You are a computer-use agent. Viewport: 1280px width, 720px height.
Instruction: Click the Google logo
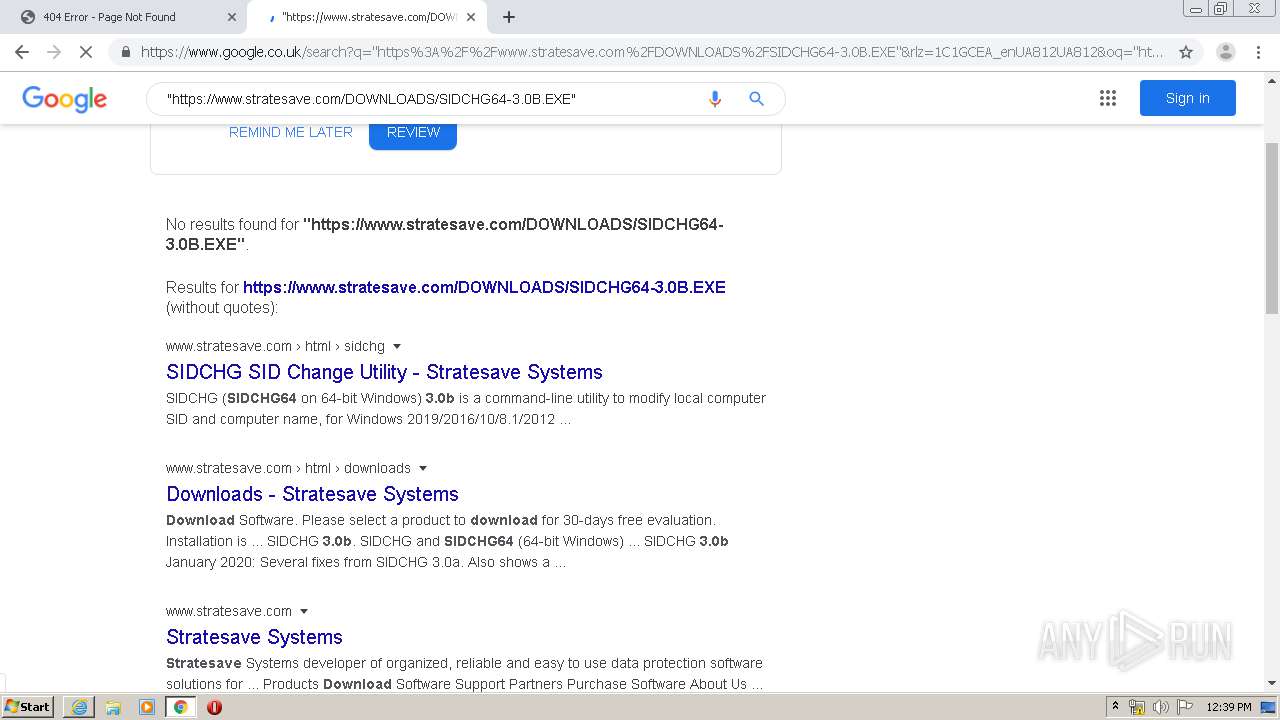tap(65, 99)
